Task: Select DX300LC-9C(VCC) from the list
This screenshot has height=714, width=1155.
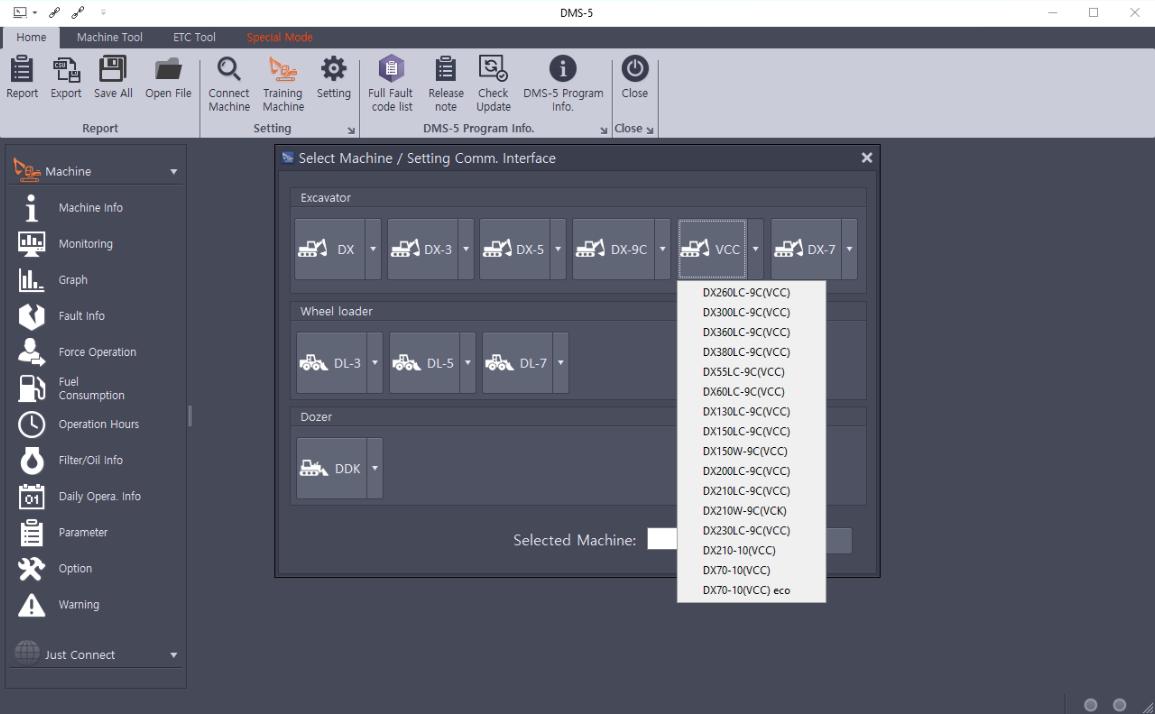Action: click(x=746, y=312)
